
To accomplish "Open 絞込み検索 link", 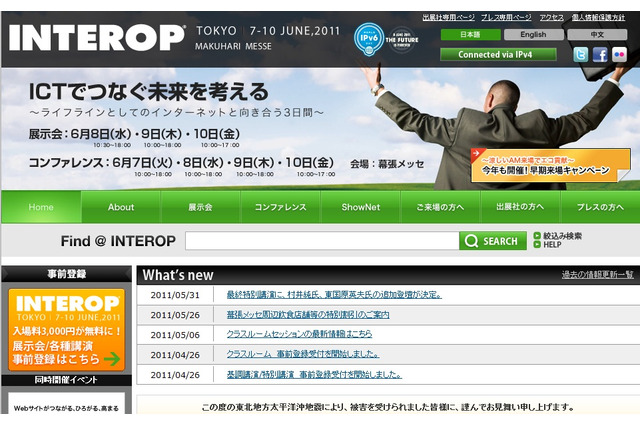I will pyautogui.click(x=562, y=235).
